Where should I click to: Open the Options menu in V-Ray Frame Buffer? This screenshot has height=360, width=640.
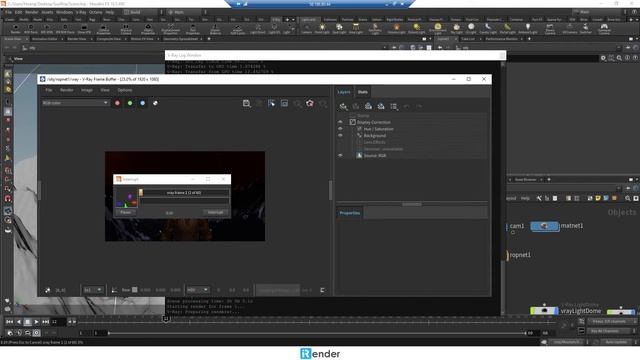(125, 90)
